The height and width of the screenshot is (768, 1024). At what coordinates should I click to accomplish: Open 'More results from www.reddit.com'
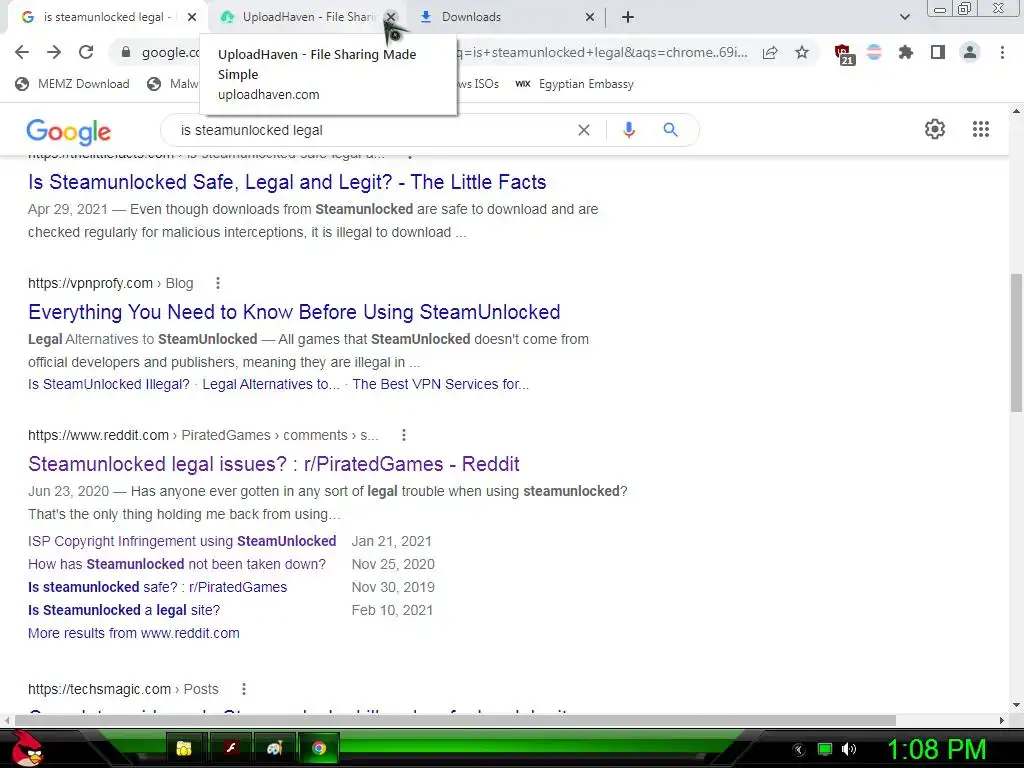pyautogui.click(x=134, y=633)
